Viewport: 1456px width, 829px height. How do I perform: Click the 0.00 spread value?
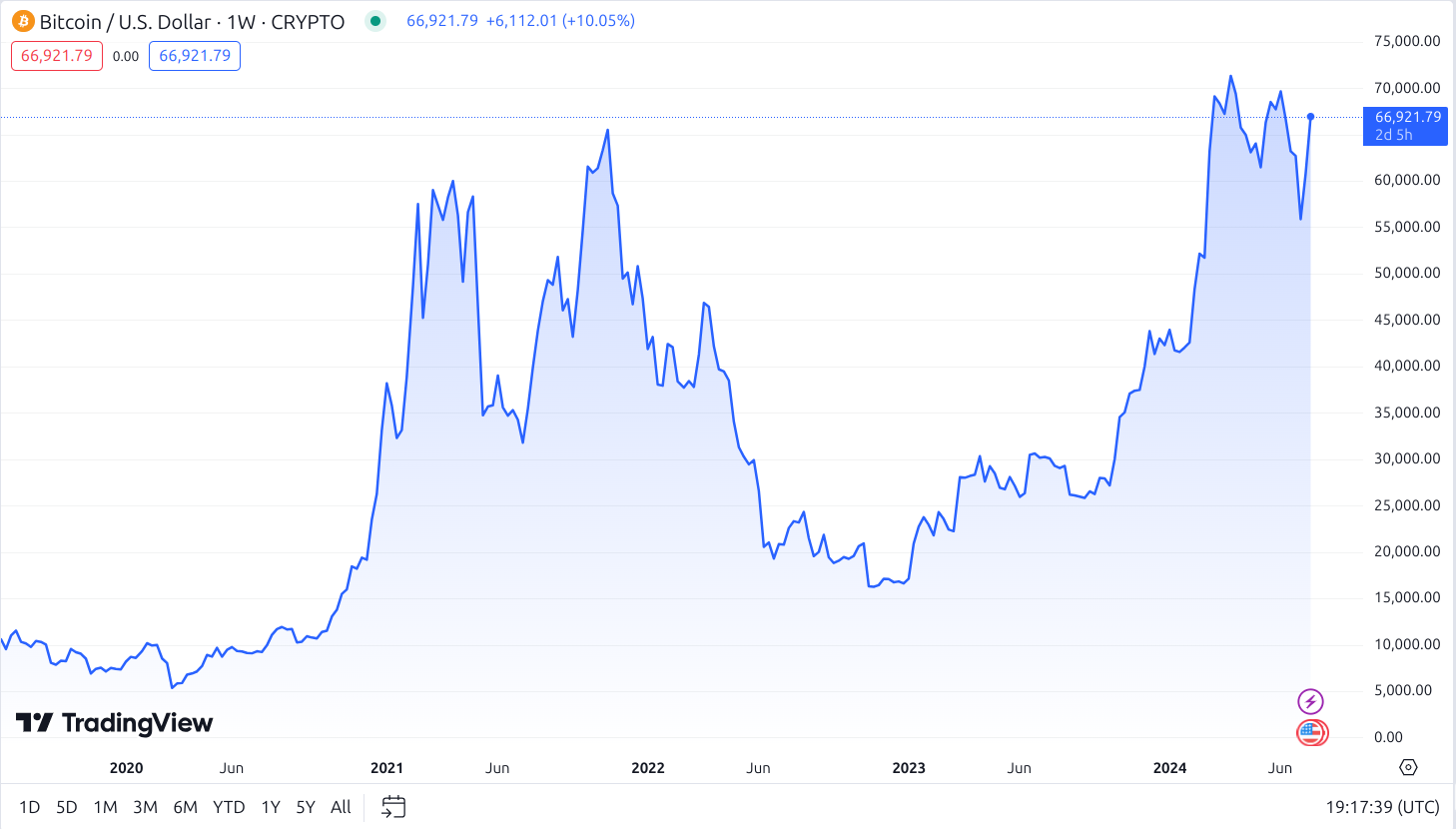coord(126,57)
